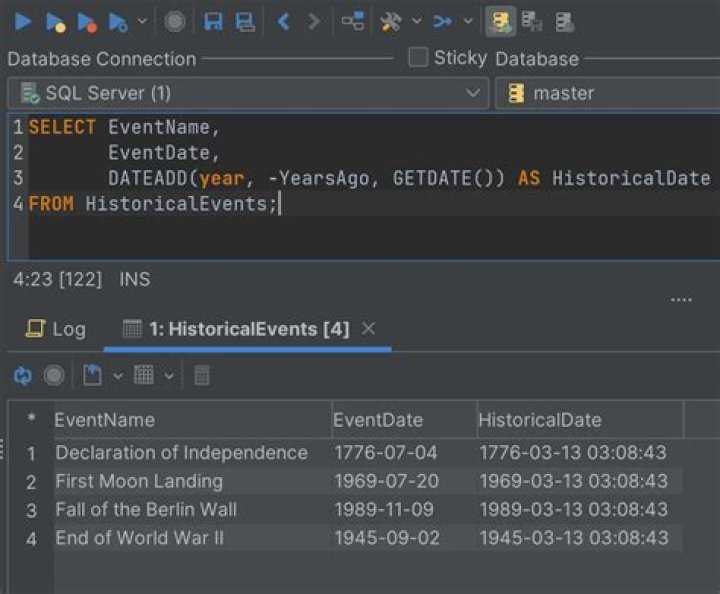
Task: Click 1969-03-13 03:08:43 cell
Action: (580, 482)
